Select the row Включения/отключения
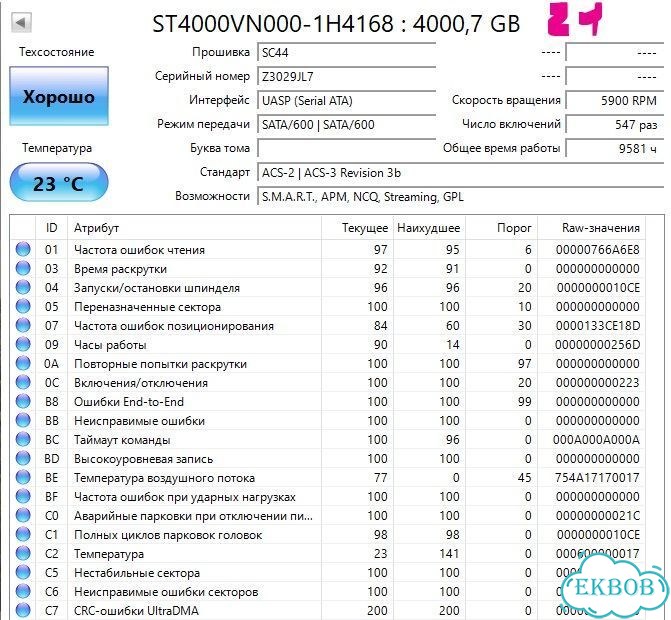Viewport: 671px width, 620px height. point(328,383)
